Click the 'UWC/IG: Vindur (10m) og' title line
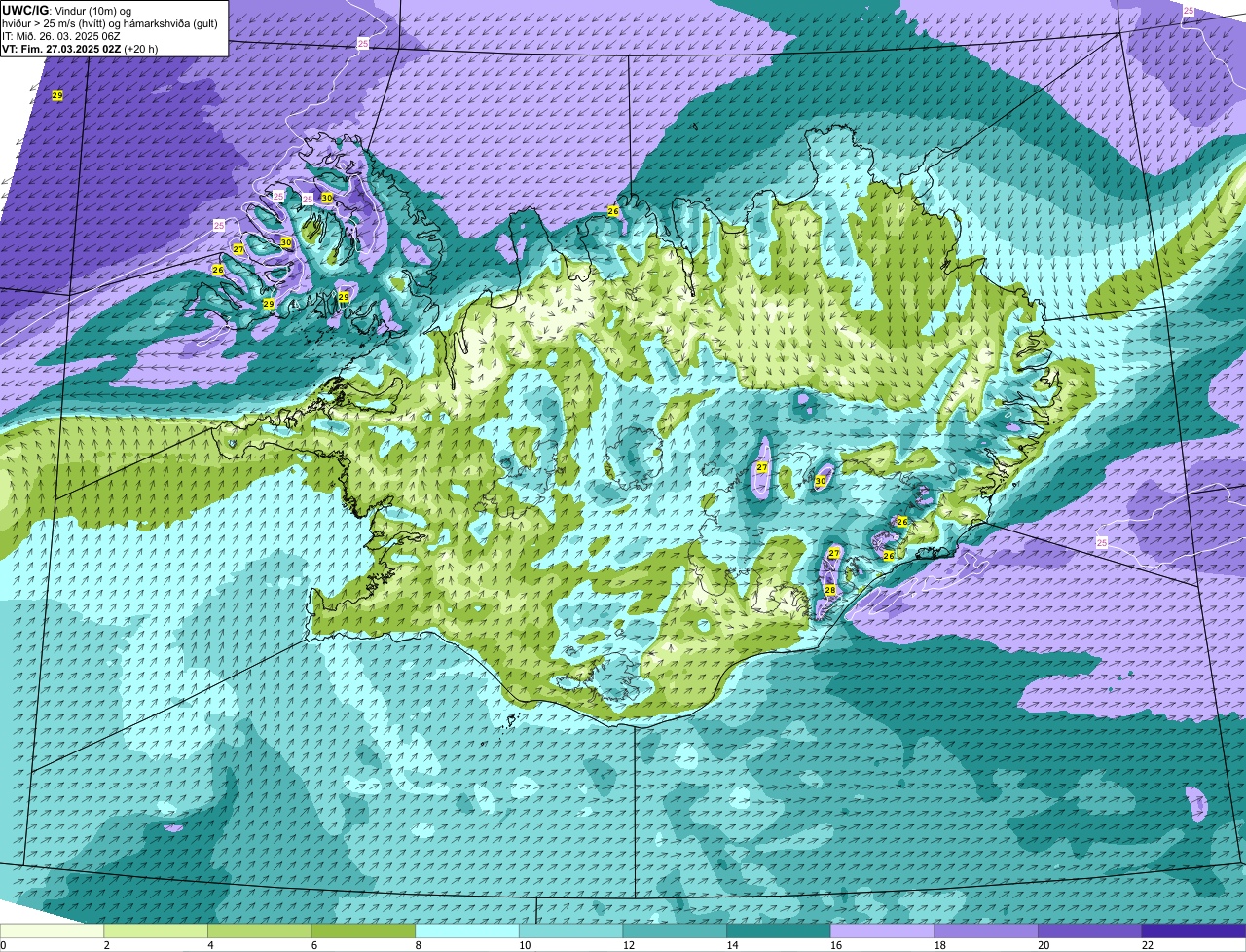Screen dimensions: 1246x952 click(x=66, y=10)
